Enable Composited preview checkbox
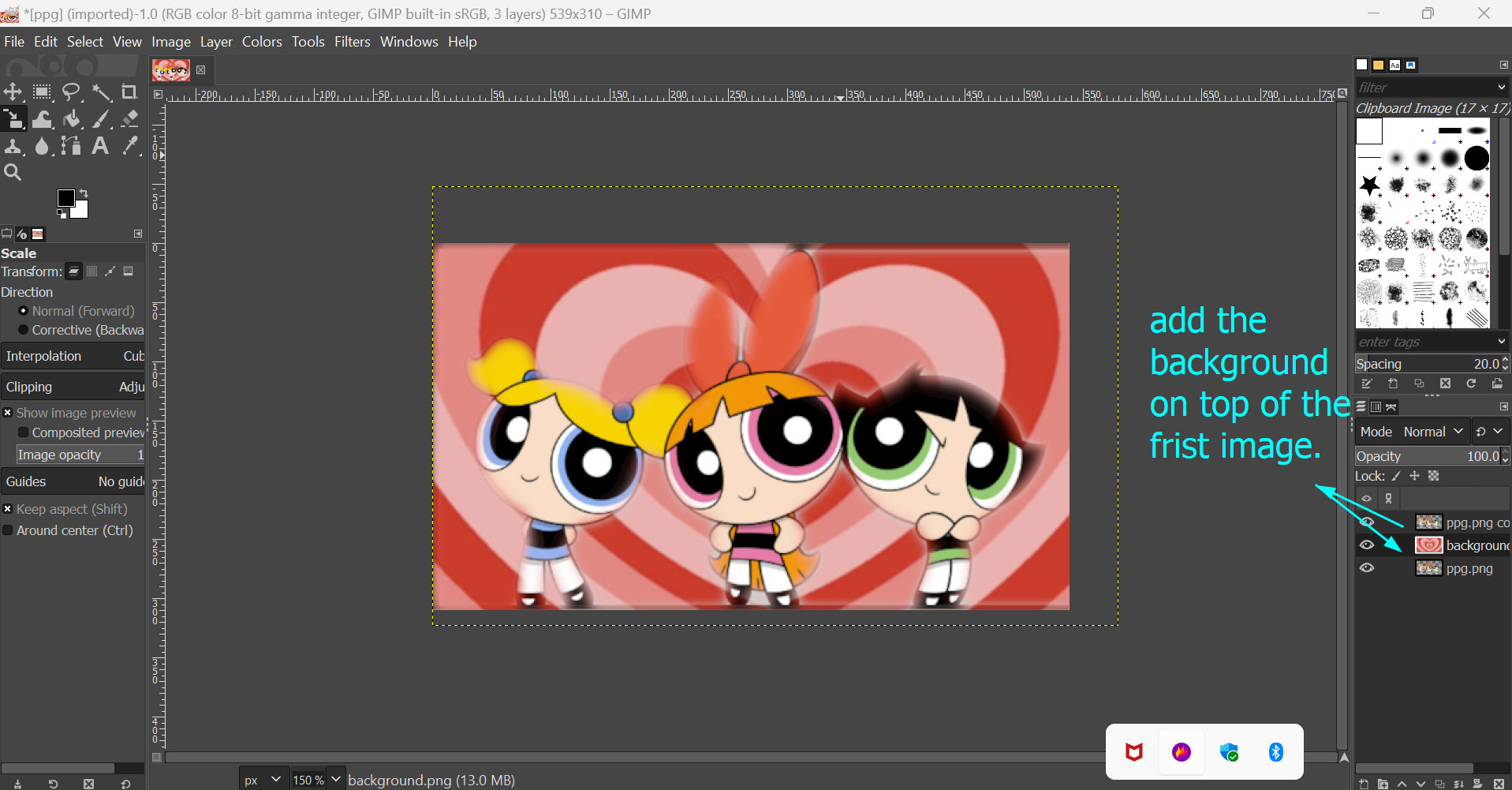This screenshot has width=1512, height=790. point(24,432)
